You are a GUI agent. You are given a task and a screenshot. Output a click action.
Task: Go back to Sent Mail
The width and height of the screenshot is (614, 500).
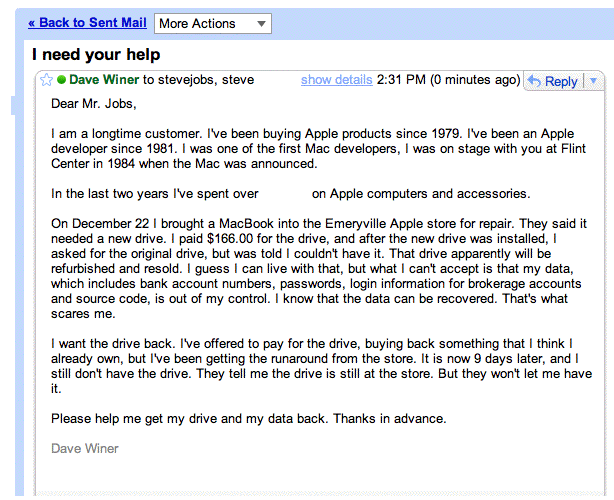(87, 23)
